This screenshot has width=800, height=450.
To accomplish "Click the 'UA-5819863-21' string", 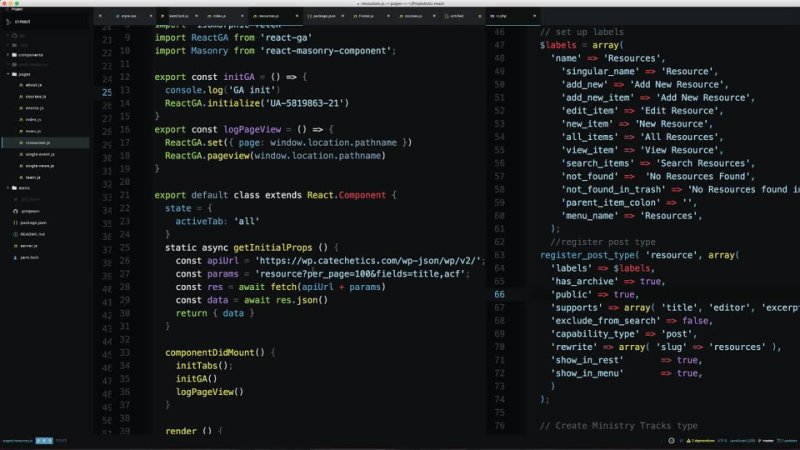I will pyautogui.click(x=305, y=103).
